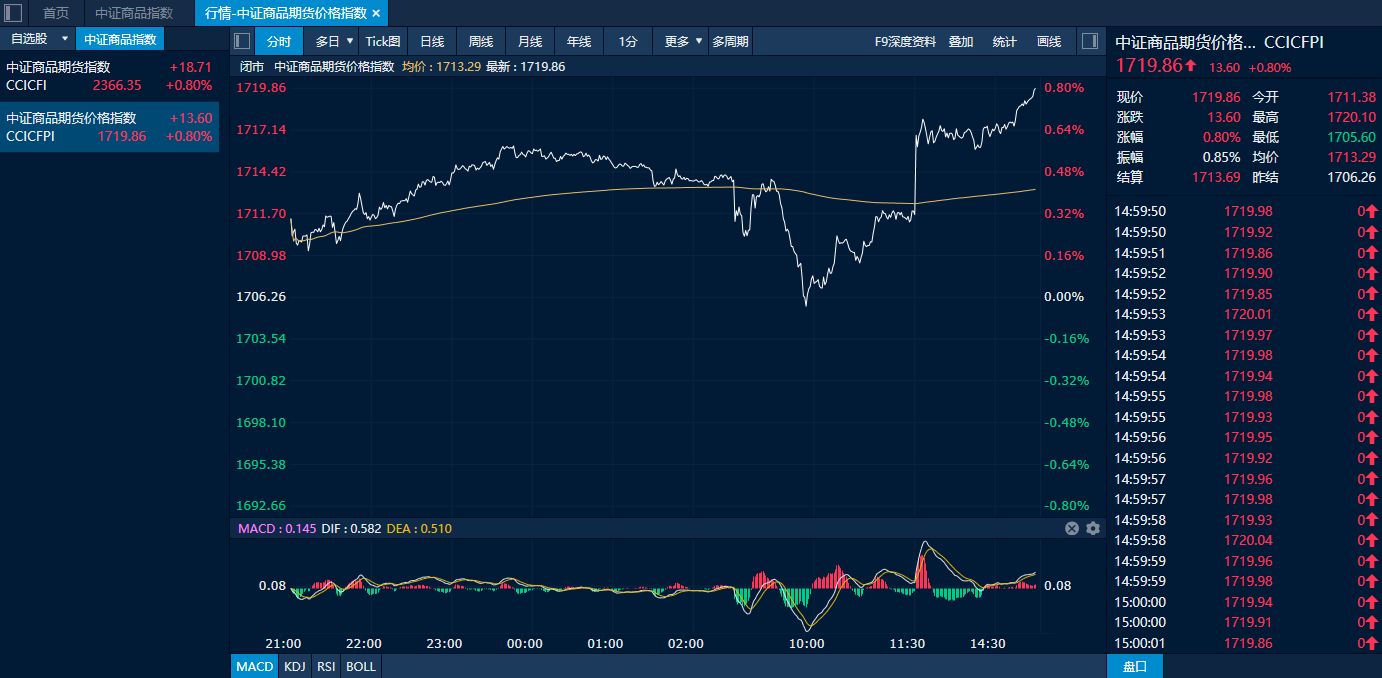Select the MACD indicator tab
This screenshot has width=1382, height=678.
point(254,666)
